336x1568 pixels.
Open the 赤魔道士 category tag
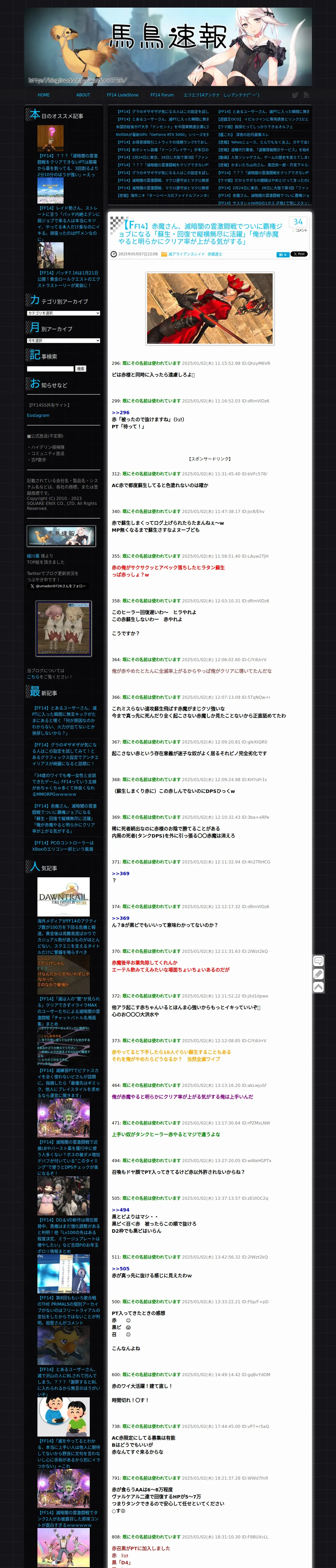[x=215, y=254]
